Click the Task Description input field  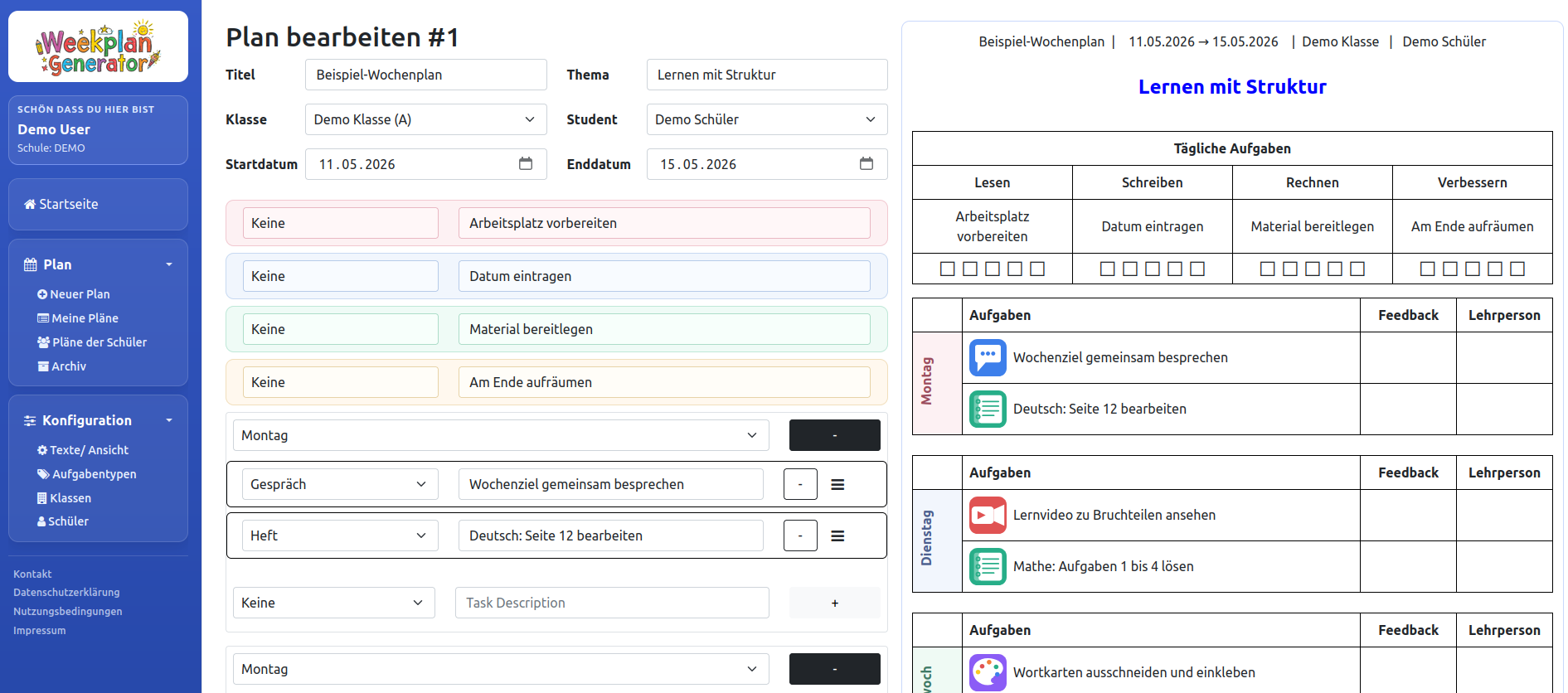tap(612, 603)
